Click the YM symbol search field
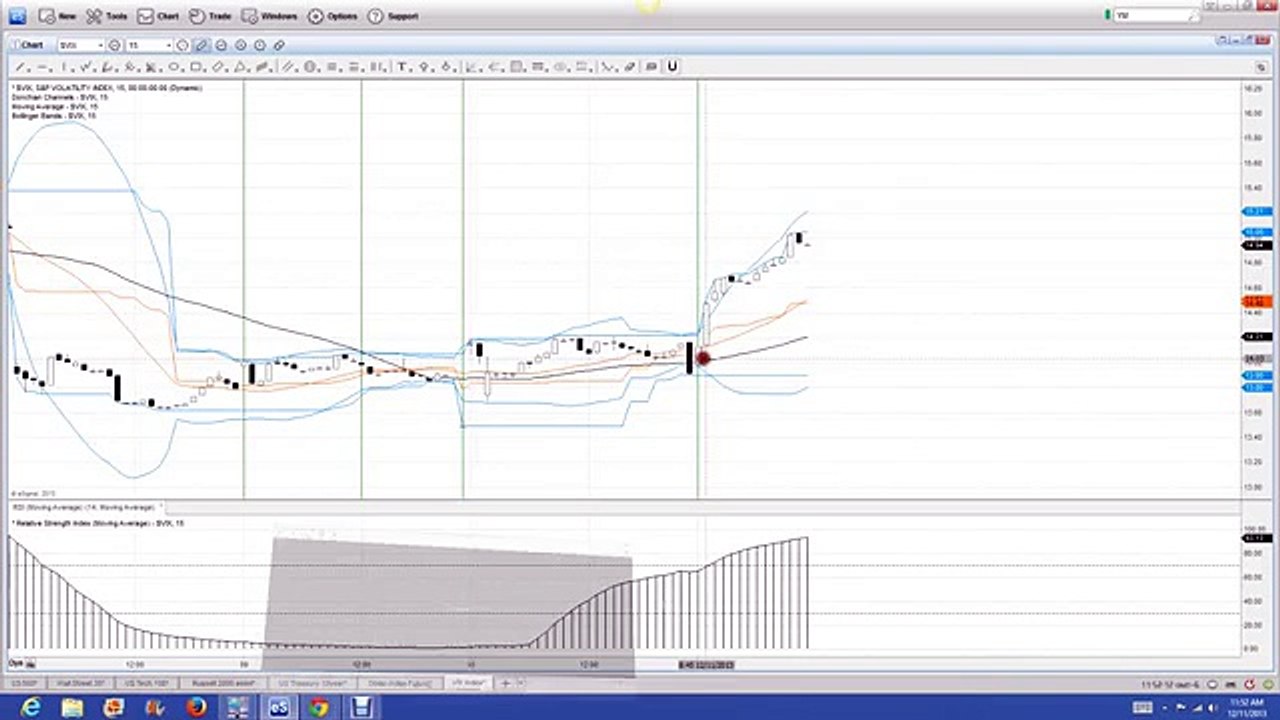The image size is (1280, 720). pos(1156,15)
